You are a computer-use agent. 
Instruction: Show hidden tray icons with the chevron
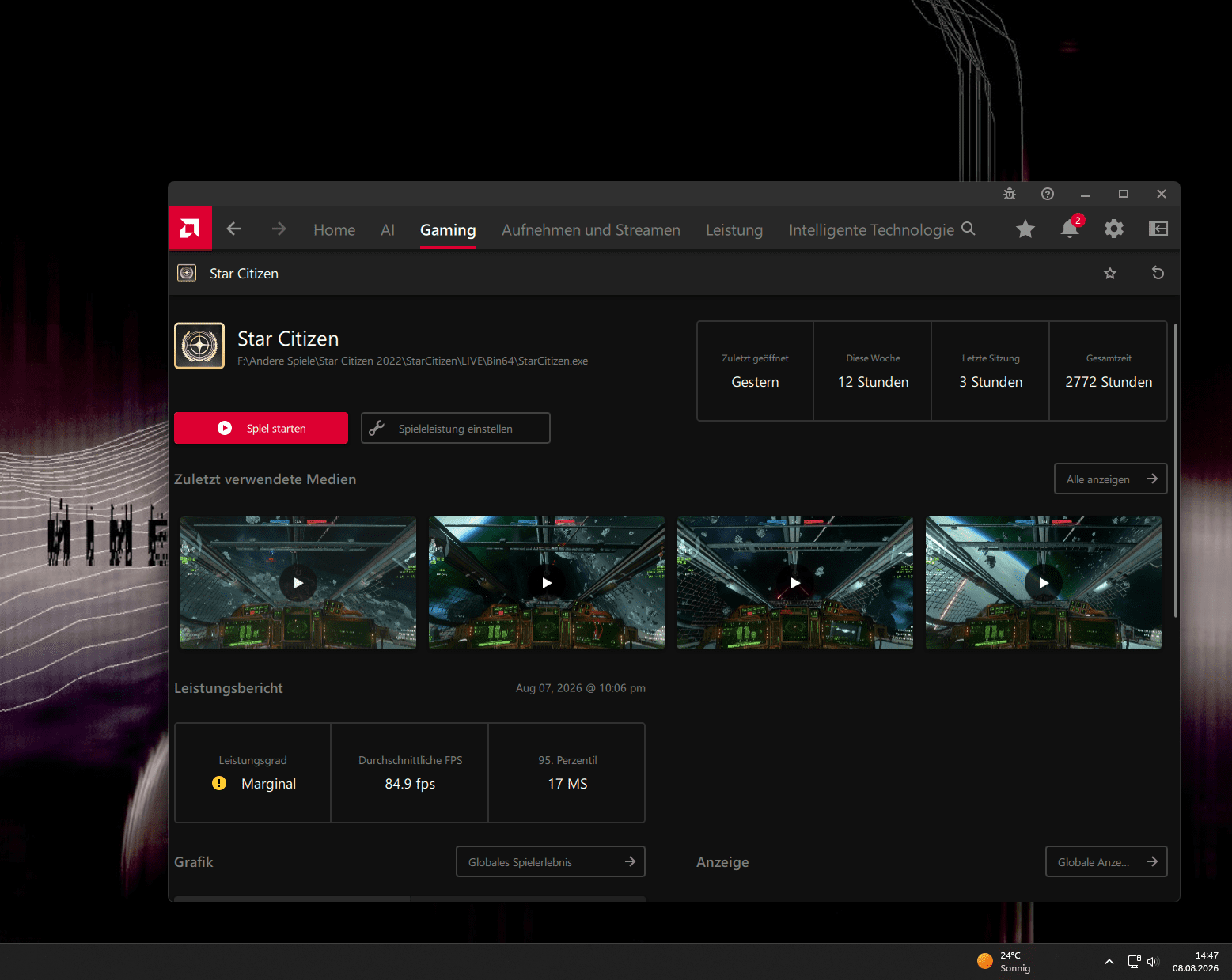click(1109, 962)
